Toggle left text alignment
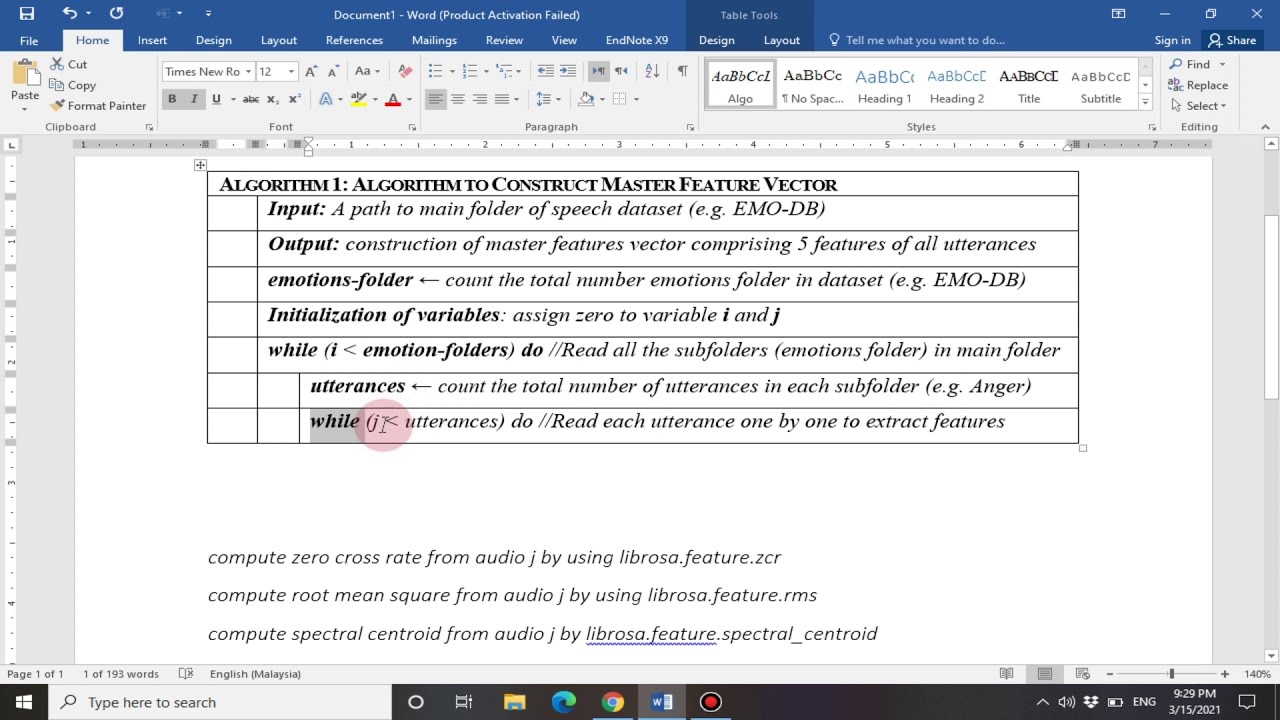Image resolution: width=1280 pixels, height=720 pixels. pyautogui.click(x=435, y=99)
